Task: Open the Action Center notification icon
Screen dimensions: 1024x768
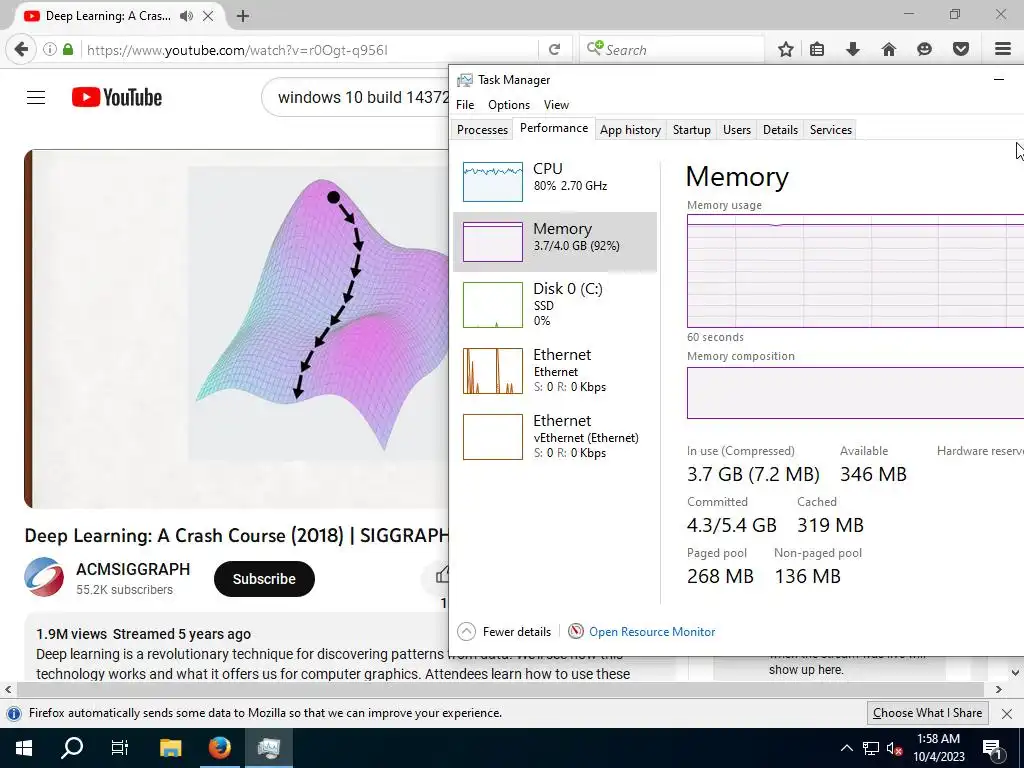Action: (x=992, y=748)
